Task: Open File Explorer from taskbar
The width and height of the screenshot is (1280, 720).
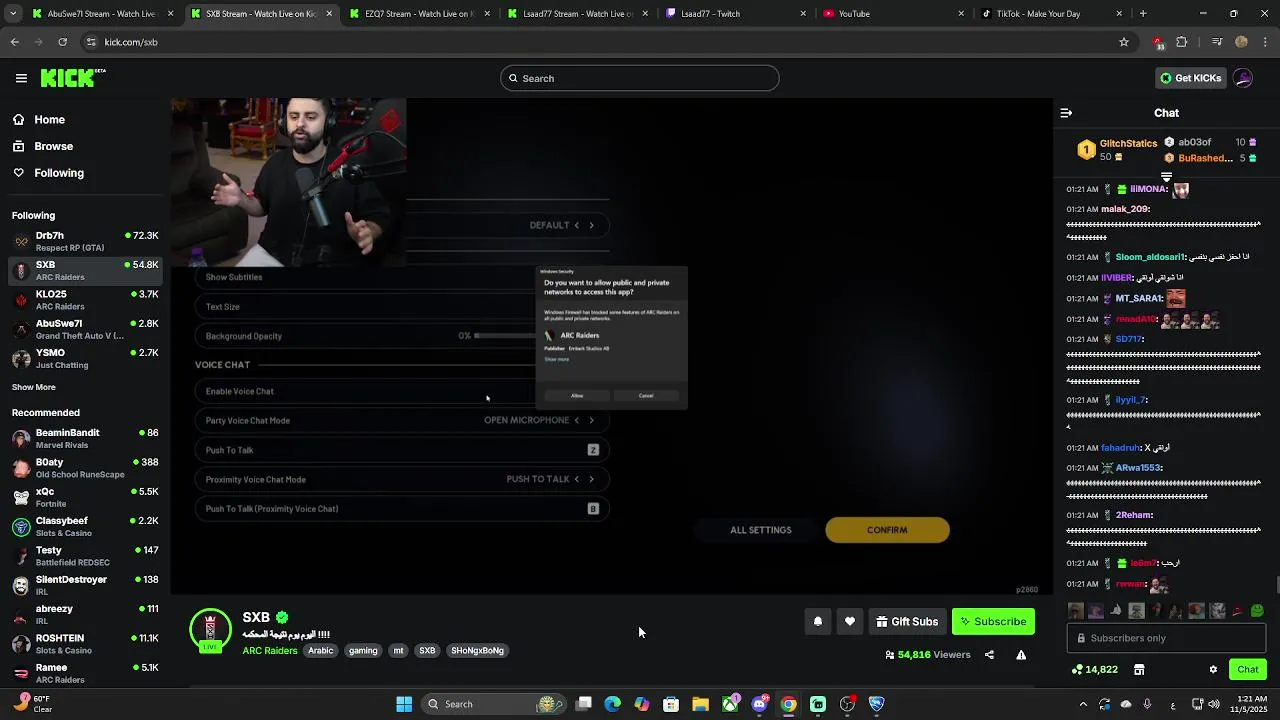Action: [701, 704]
